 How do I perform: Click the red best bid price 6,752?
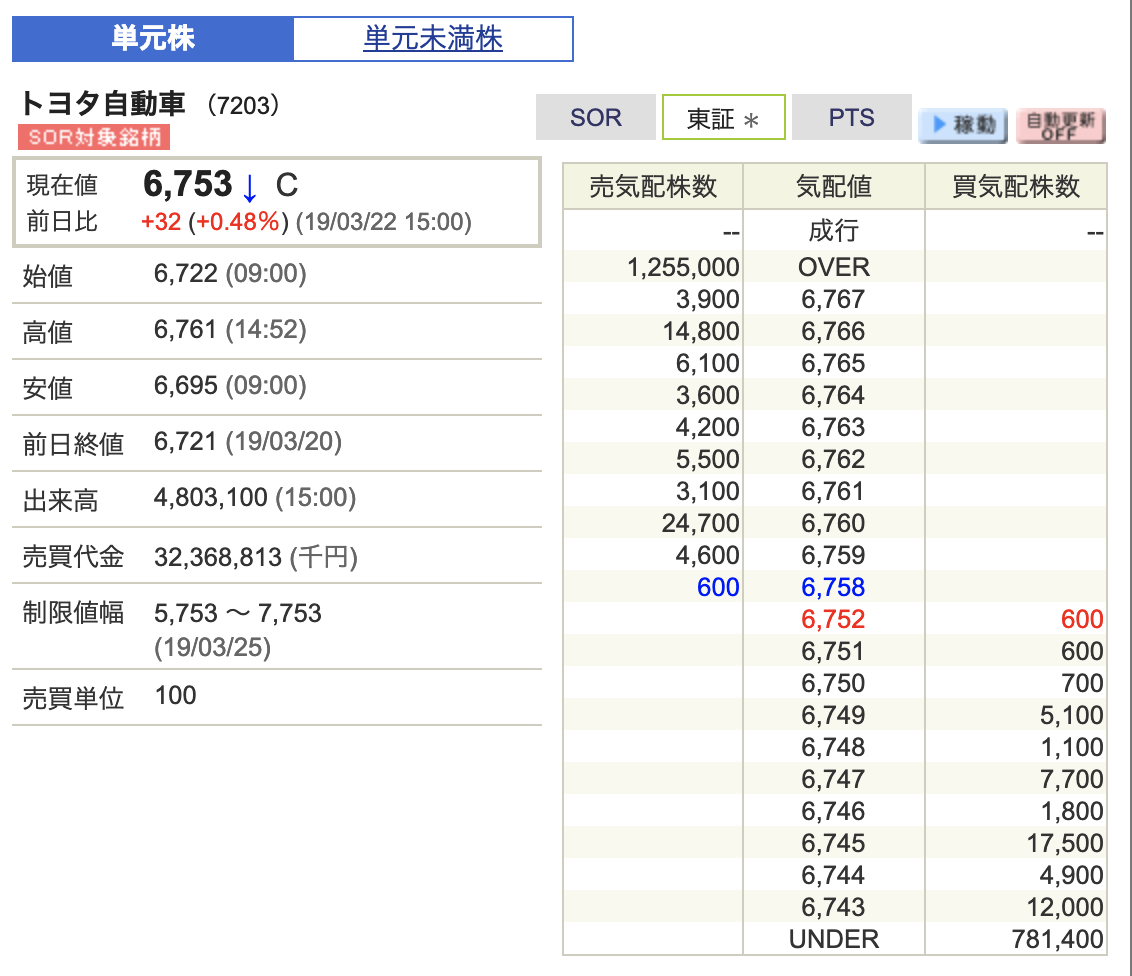(x=833, y=619)
